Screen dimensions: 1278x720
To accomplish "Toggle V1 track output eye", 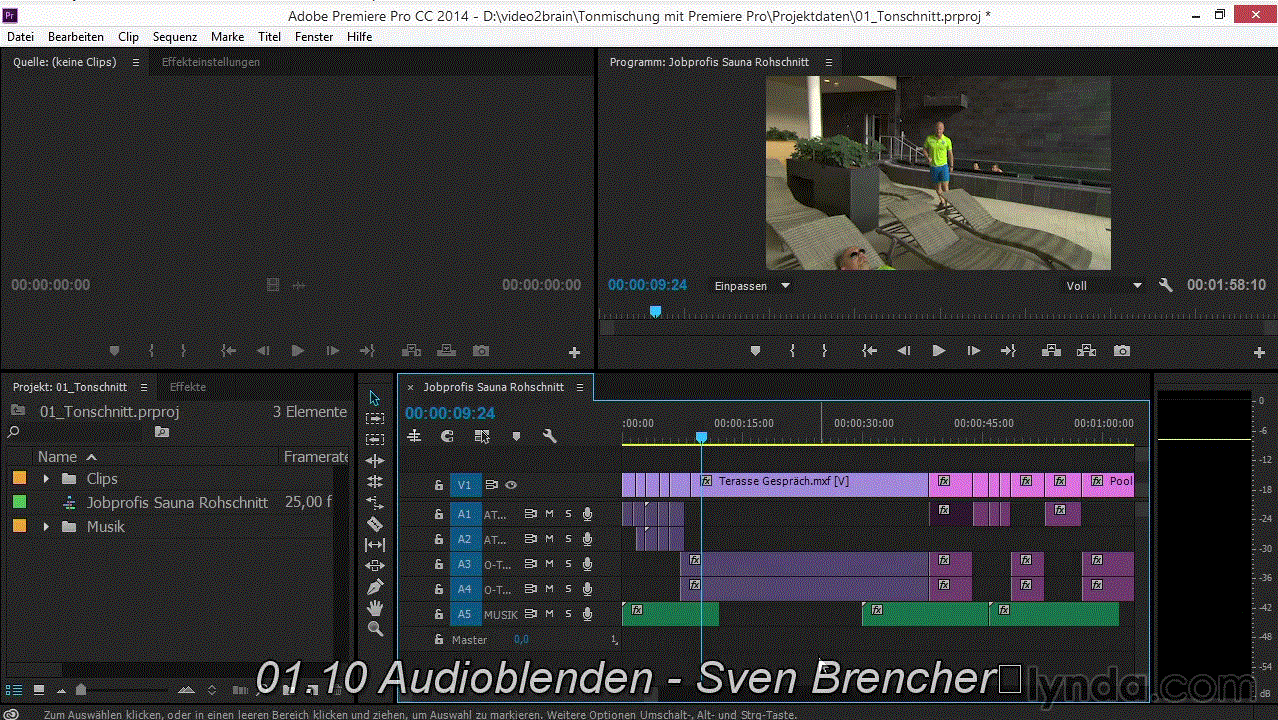I will pos(511,485).
